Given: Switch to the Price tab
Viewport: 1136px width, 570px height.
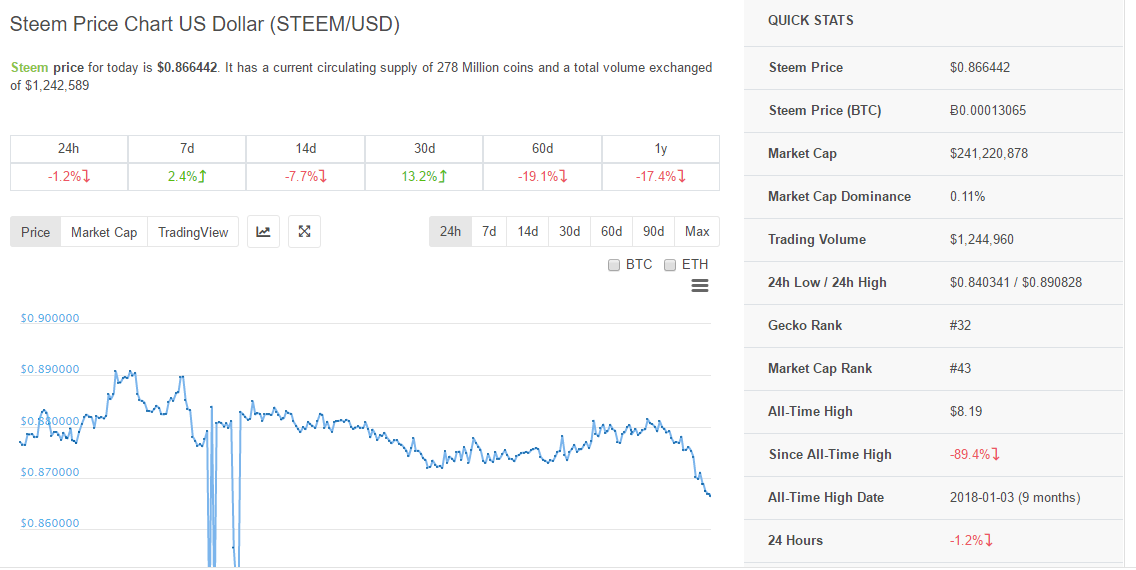Looking at the screenshot, I should click(x=35, y=232).
